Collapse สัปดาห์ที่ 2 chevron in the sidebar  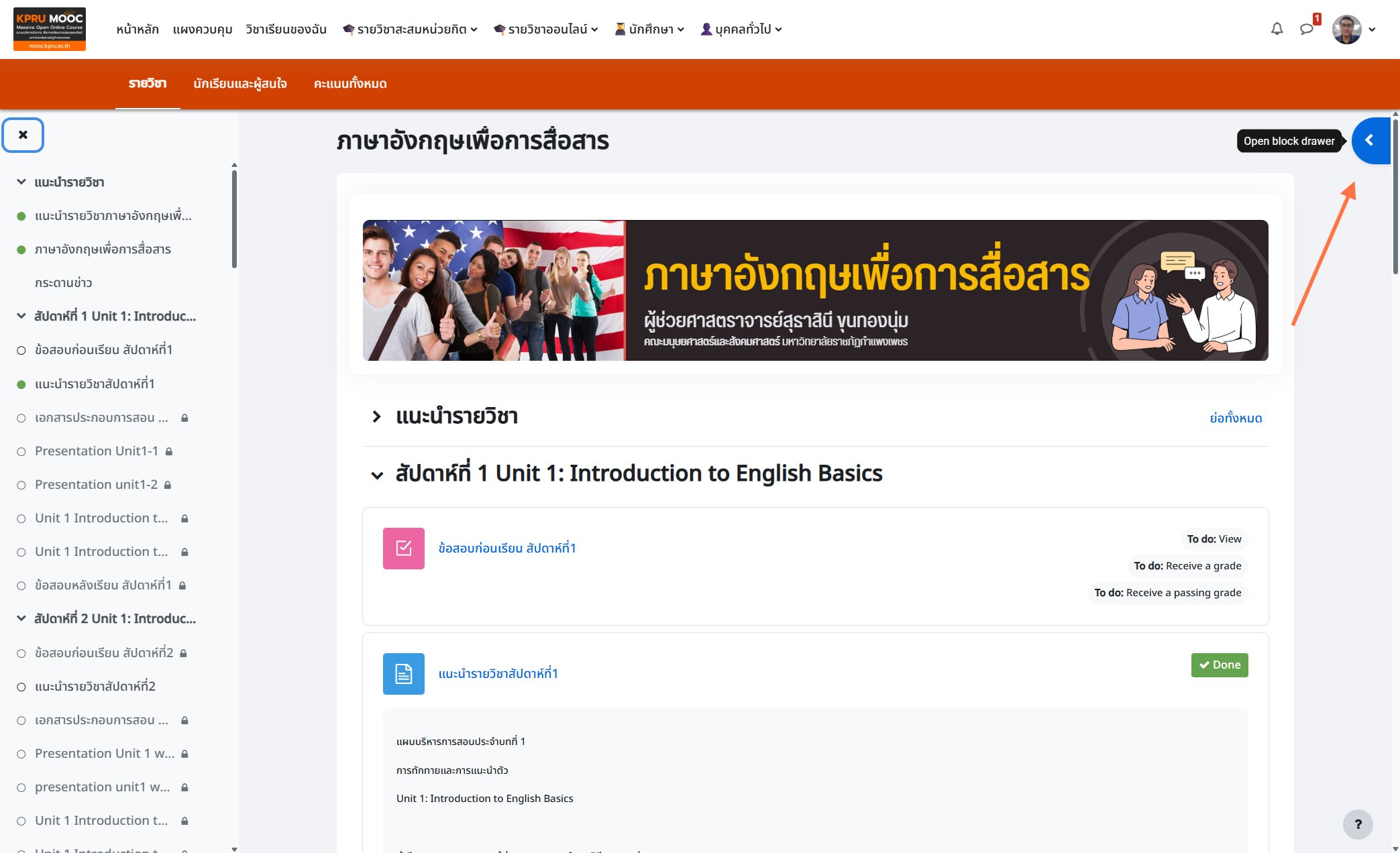[x=21, y=618]
